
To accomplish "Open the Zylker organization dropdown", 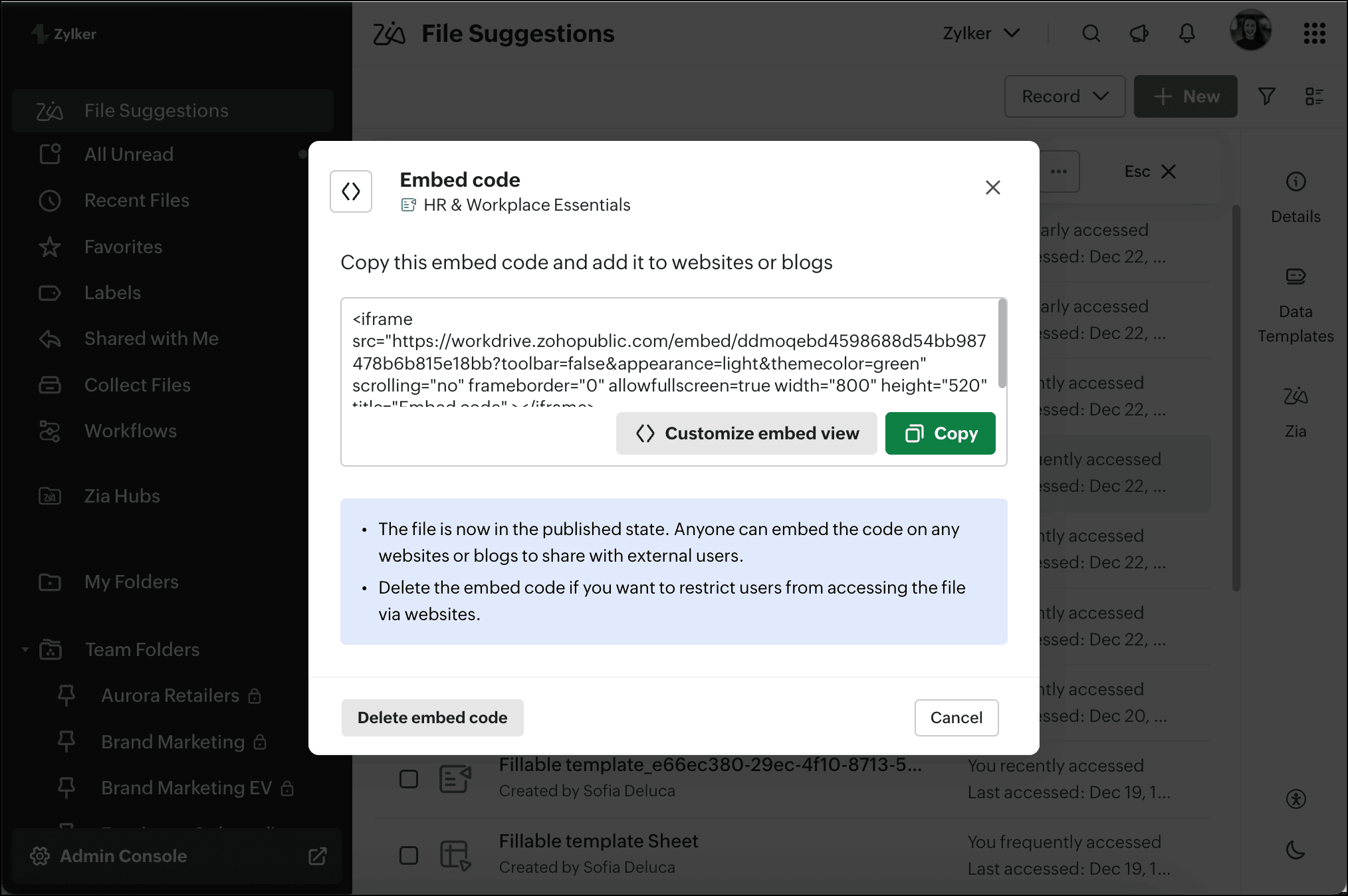I will [x=981, y=33].
